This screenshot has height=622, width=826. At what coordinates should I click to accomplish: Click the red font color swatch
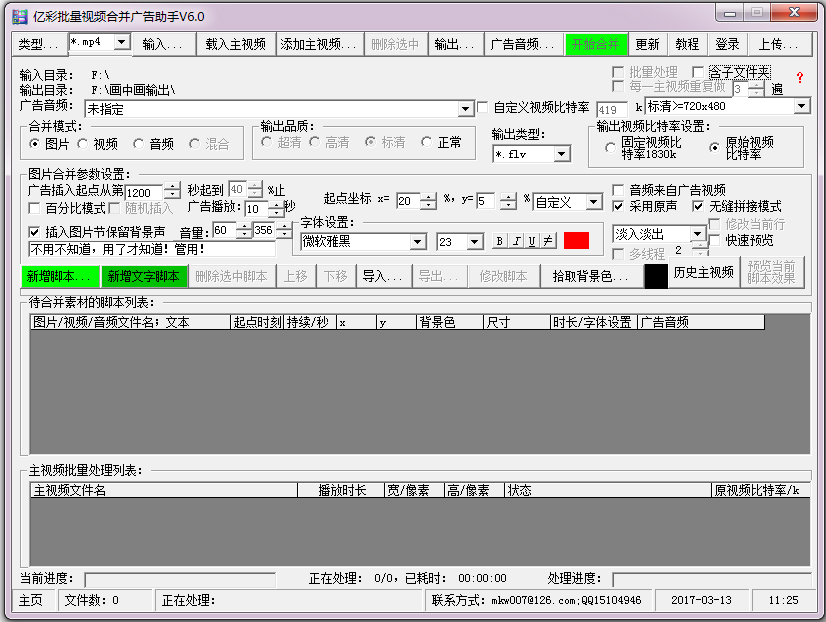pos(577,241)
